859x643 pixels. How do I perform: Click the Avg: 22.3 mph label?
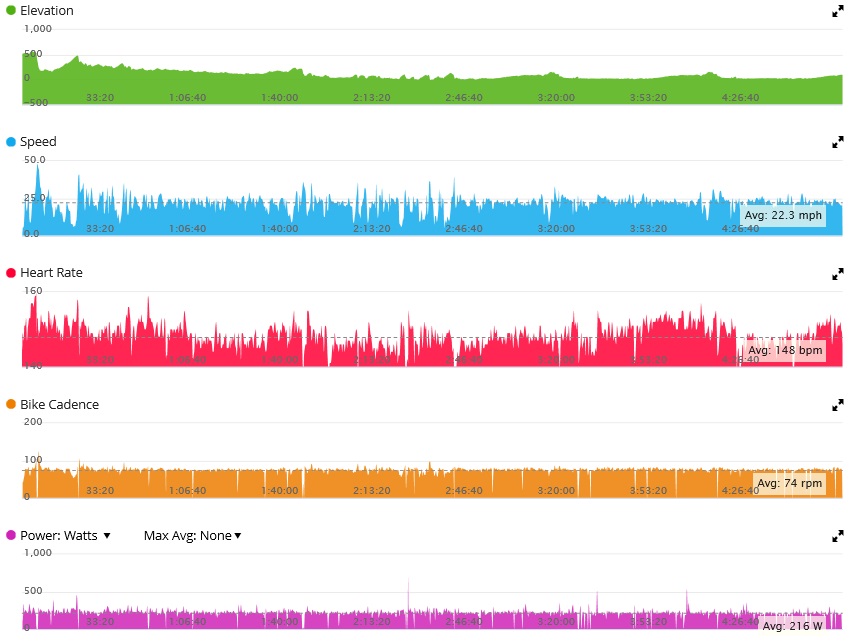783,215
